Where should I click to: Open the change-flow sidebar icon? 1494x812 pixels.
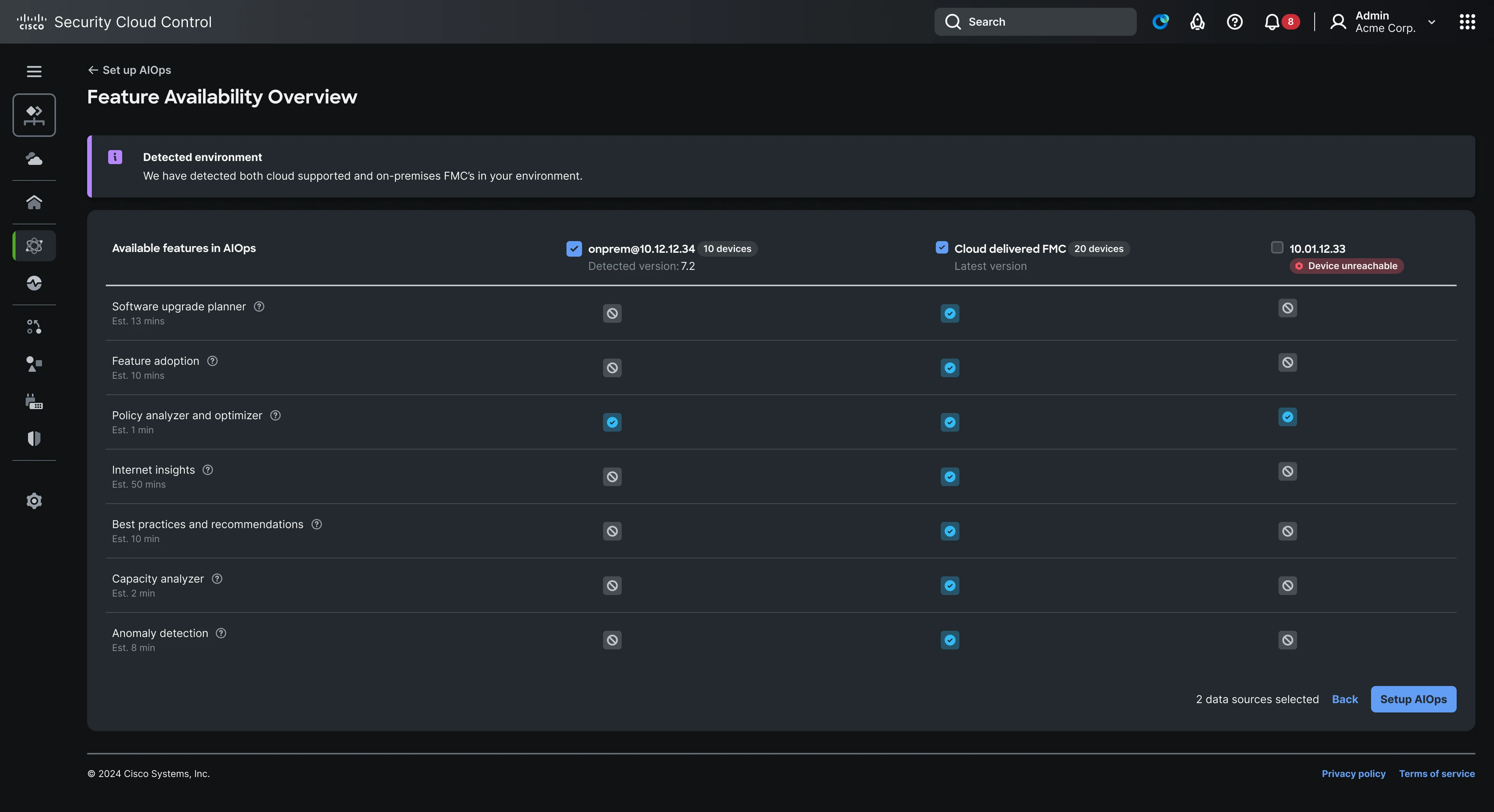click(x=34, y=327)
